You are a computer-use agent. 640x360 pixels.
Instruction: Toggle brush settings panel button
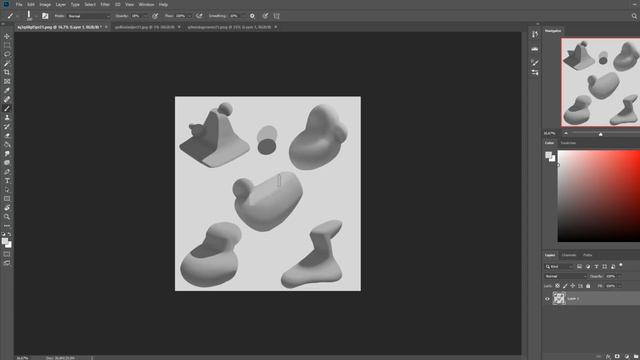(x=45, y=16)
